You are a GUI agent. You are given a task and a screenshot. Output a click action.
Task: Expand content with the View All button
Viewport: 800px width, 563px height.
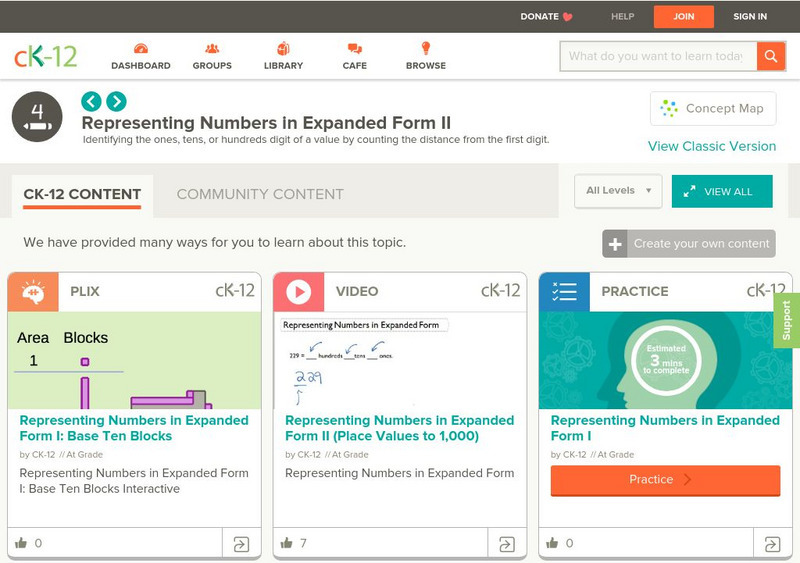tap(722, 191)
